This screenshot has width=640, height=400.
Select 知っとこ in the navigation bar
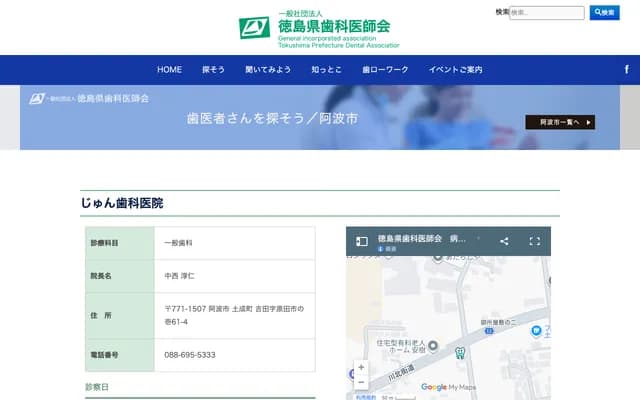click(x=326, y=70)
